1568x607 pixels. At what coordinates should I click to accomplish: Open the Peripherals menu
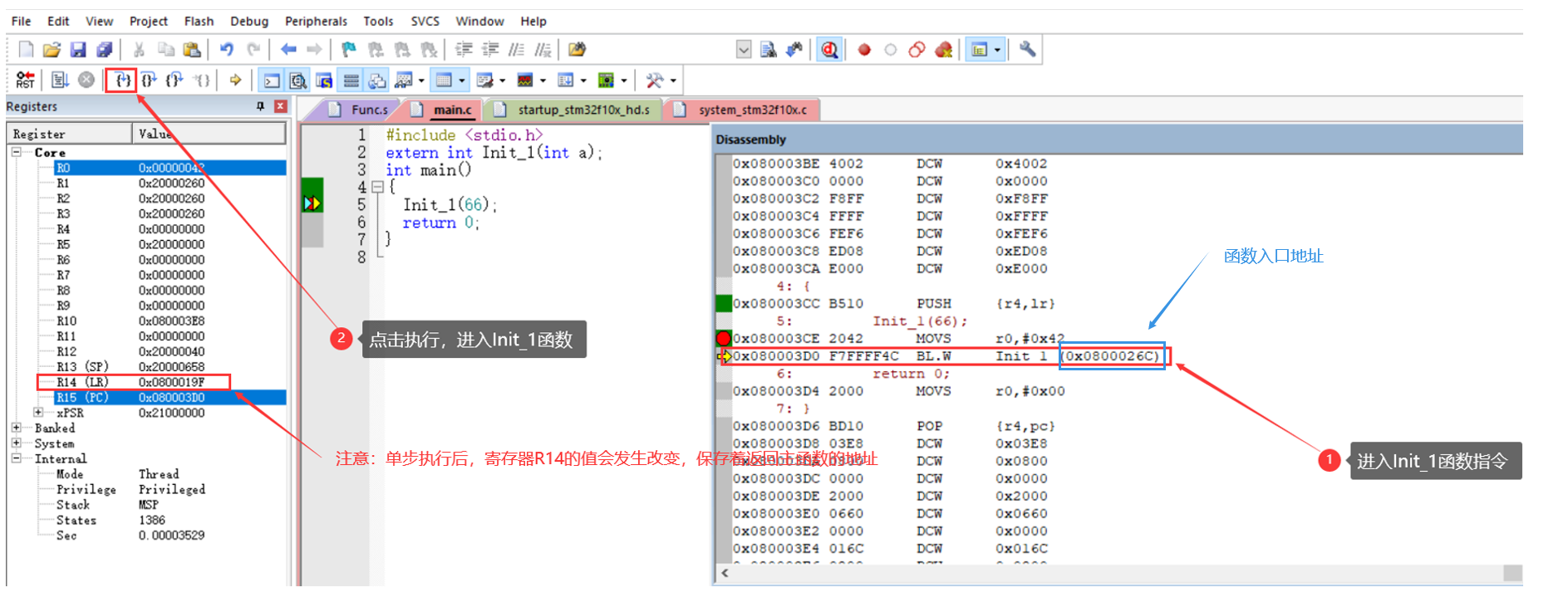[316, 21]
